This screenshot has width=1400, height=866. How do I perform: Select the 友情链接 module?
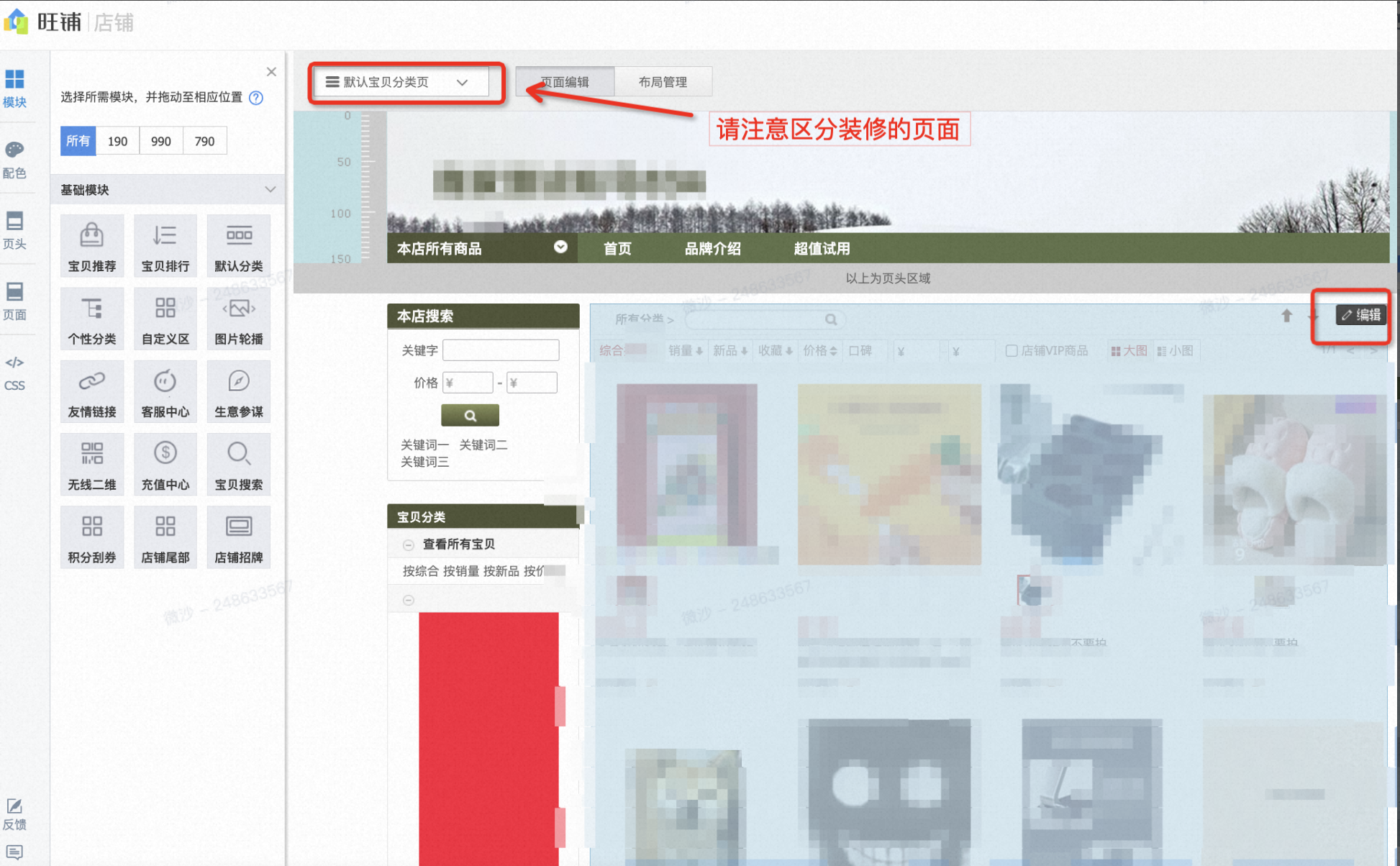click(92, 391)
